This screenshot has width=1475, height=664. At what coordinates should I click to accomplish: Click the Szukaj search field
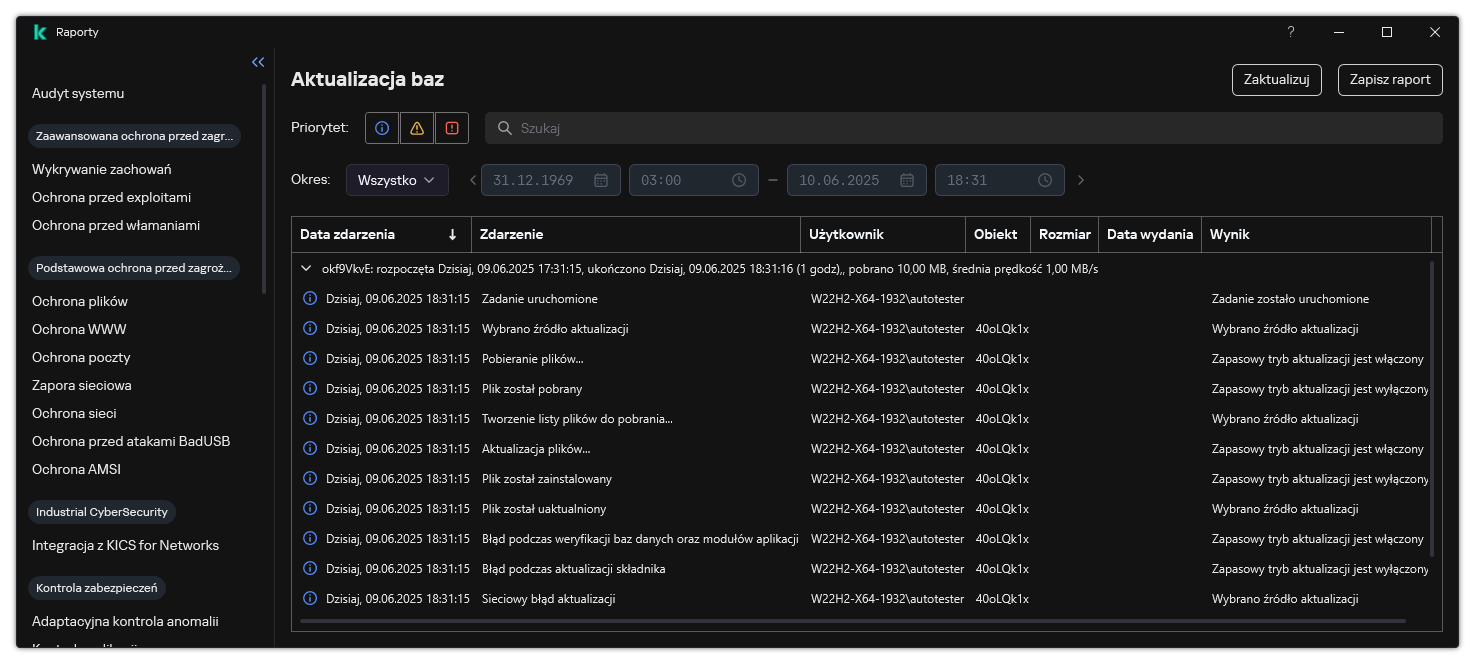pyautogui.click(x=960, y=128)
